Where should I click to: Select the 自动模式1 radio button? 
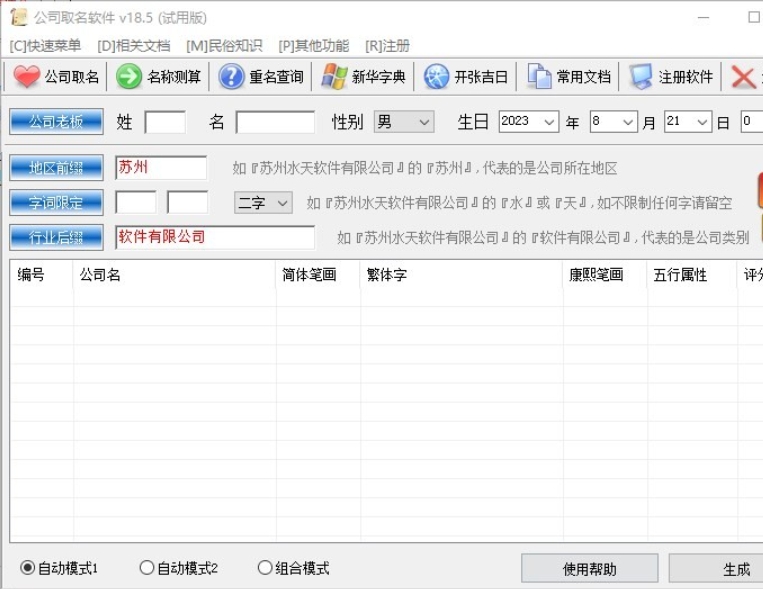pos(28,568)
